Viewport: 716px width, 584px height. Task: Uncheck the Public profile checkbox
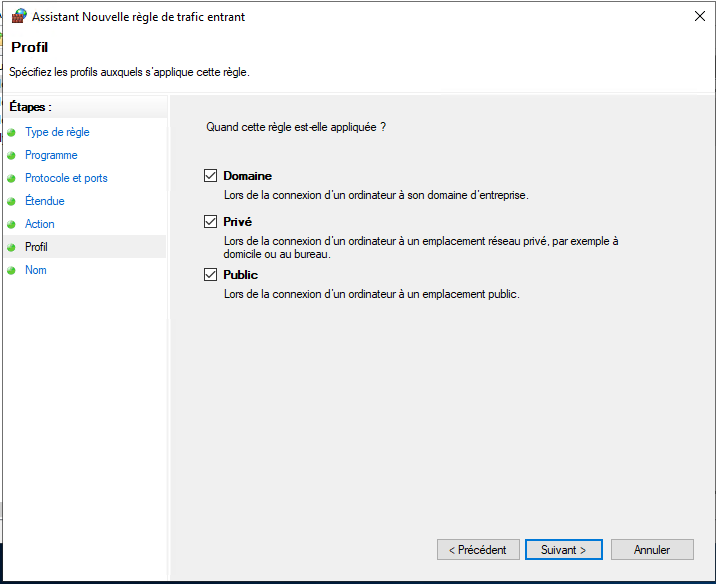[210, 275]
